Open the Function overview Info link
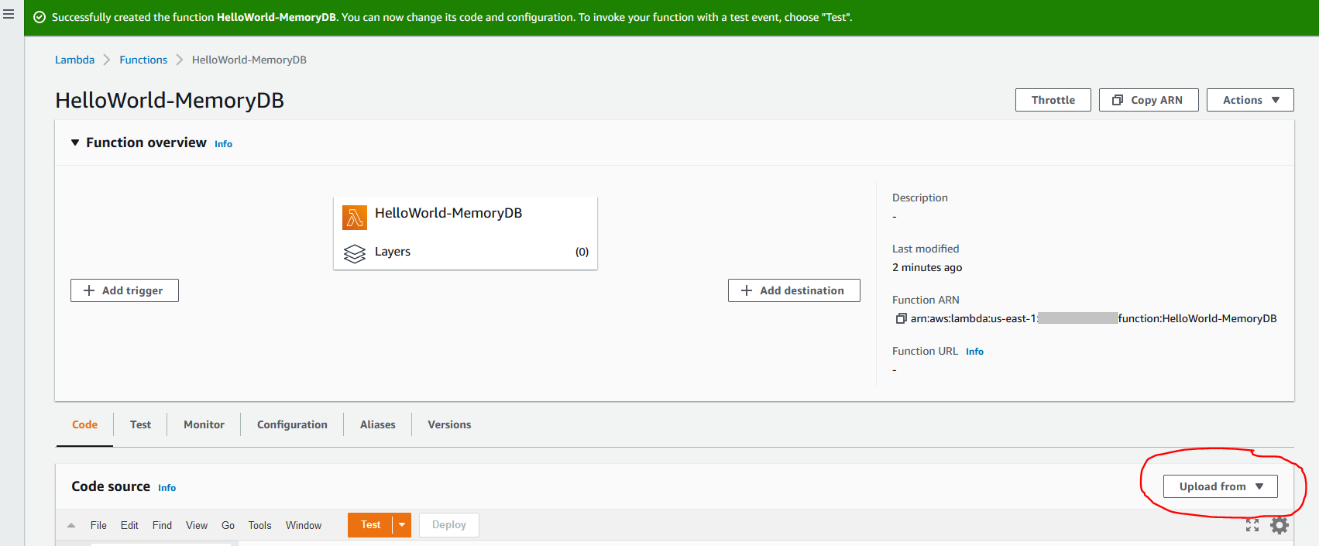The height and width of the screenshot is (546, 1319). point(223,144)
